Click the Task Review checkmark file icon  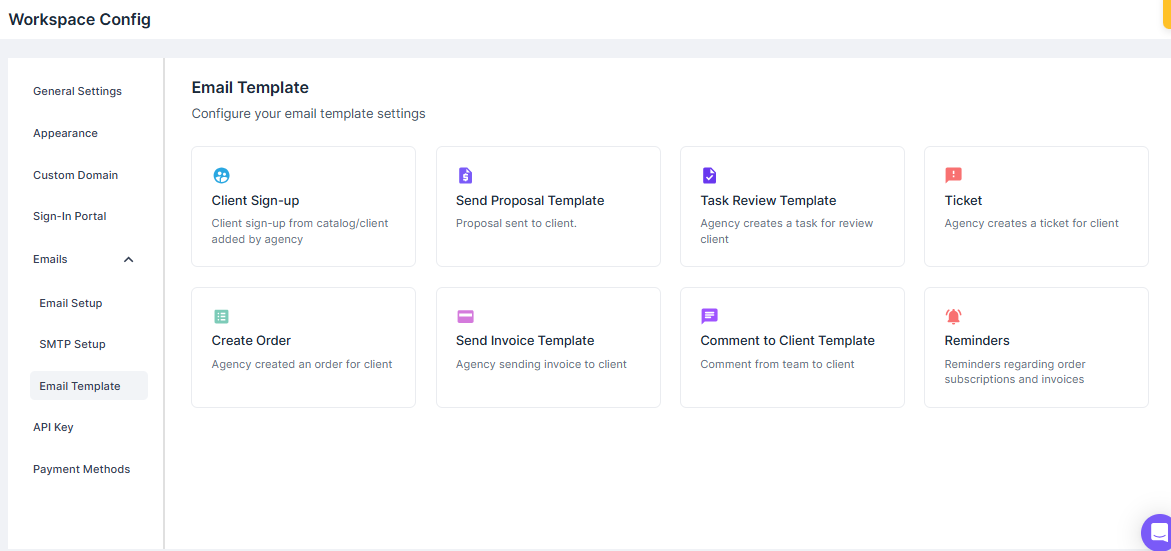click(709, 176)
